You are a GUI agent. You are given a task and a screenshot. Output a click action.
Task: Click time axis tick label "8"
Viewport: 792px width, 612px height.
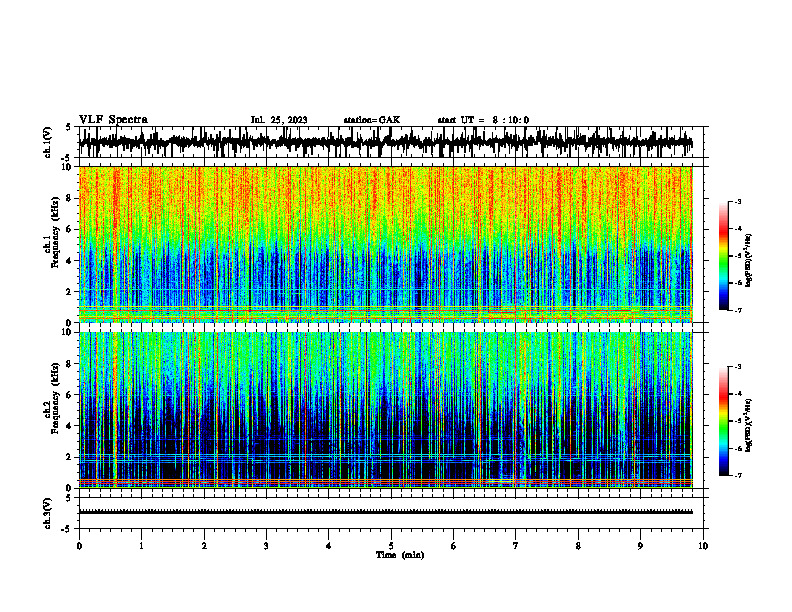click(x=578, y=546)
